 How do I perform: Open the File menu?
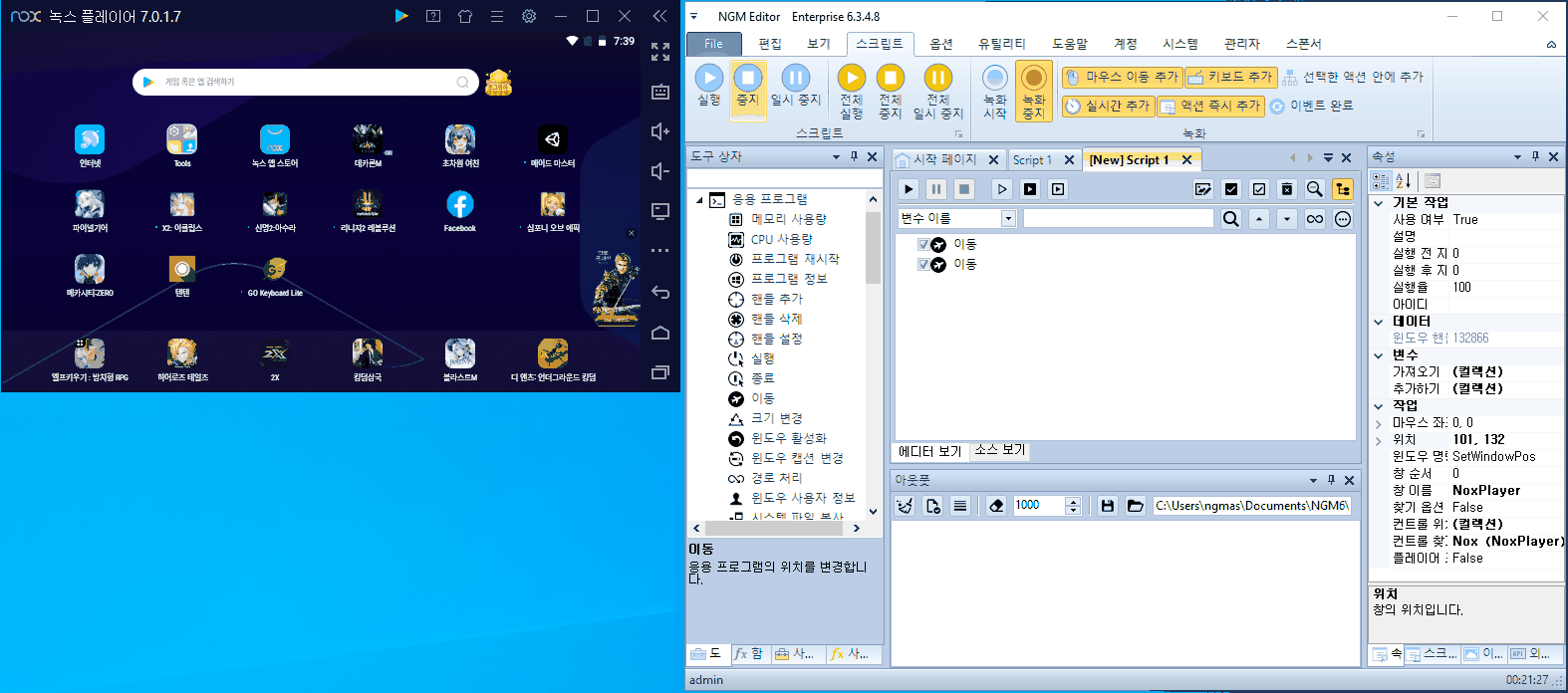[713, 44]
